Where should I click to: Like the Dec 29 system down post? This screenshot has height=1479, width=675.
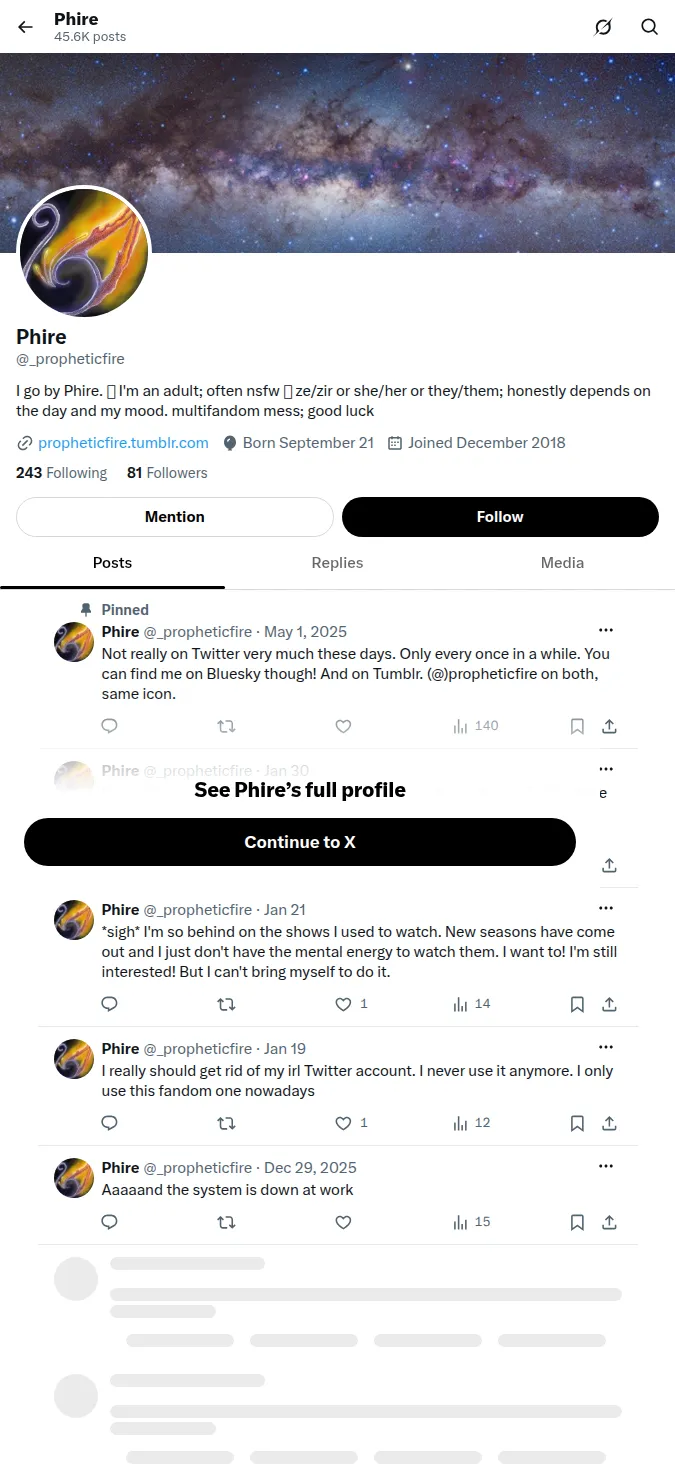[343, 1222]
